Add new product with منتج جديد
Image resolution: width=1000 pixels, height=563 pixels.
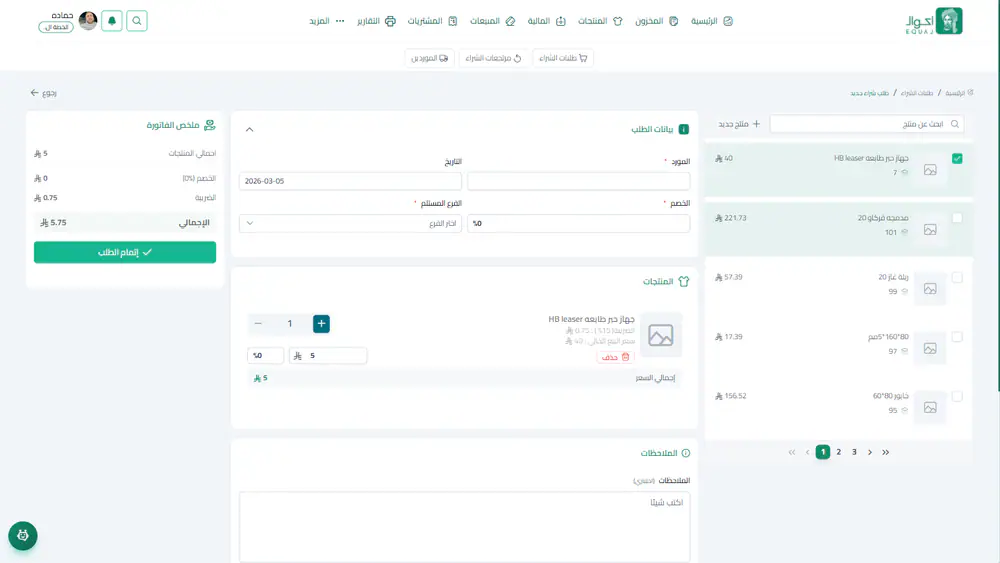[x=739, y=124]
